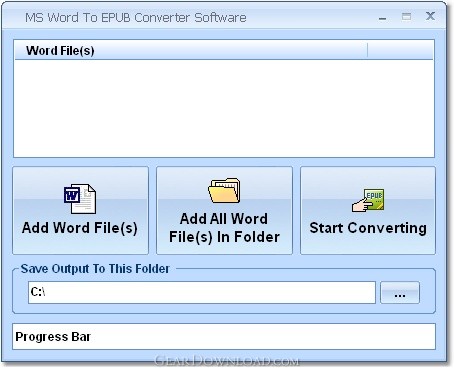Click the empty Word file list area
The height and width of the screenshot is (369, 454).
[x=224, y=108]
